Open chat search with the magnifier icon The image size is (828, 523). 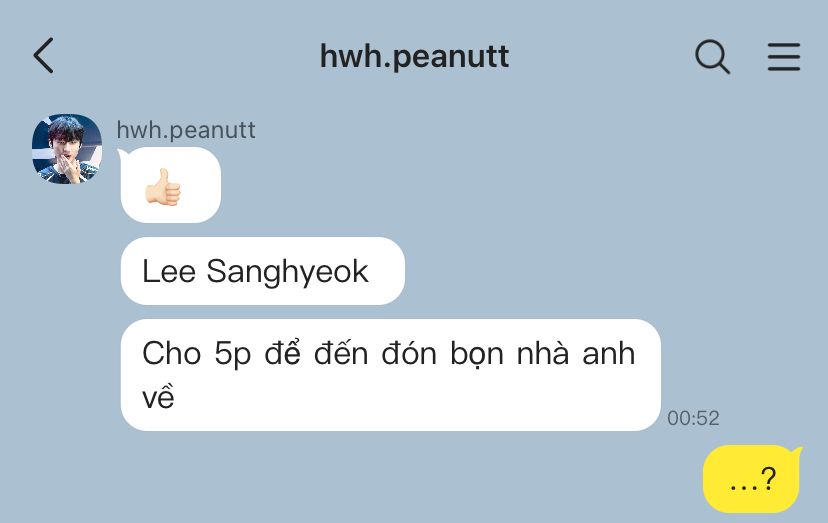(712, 56)
